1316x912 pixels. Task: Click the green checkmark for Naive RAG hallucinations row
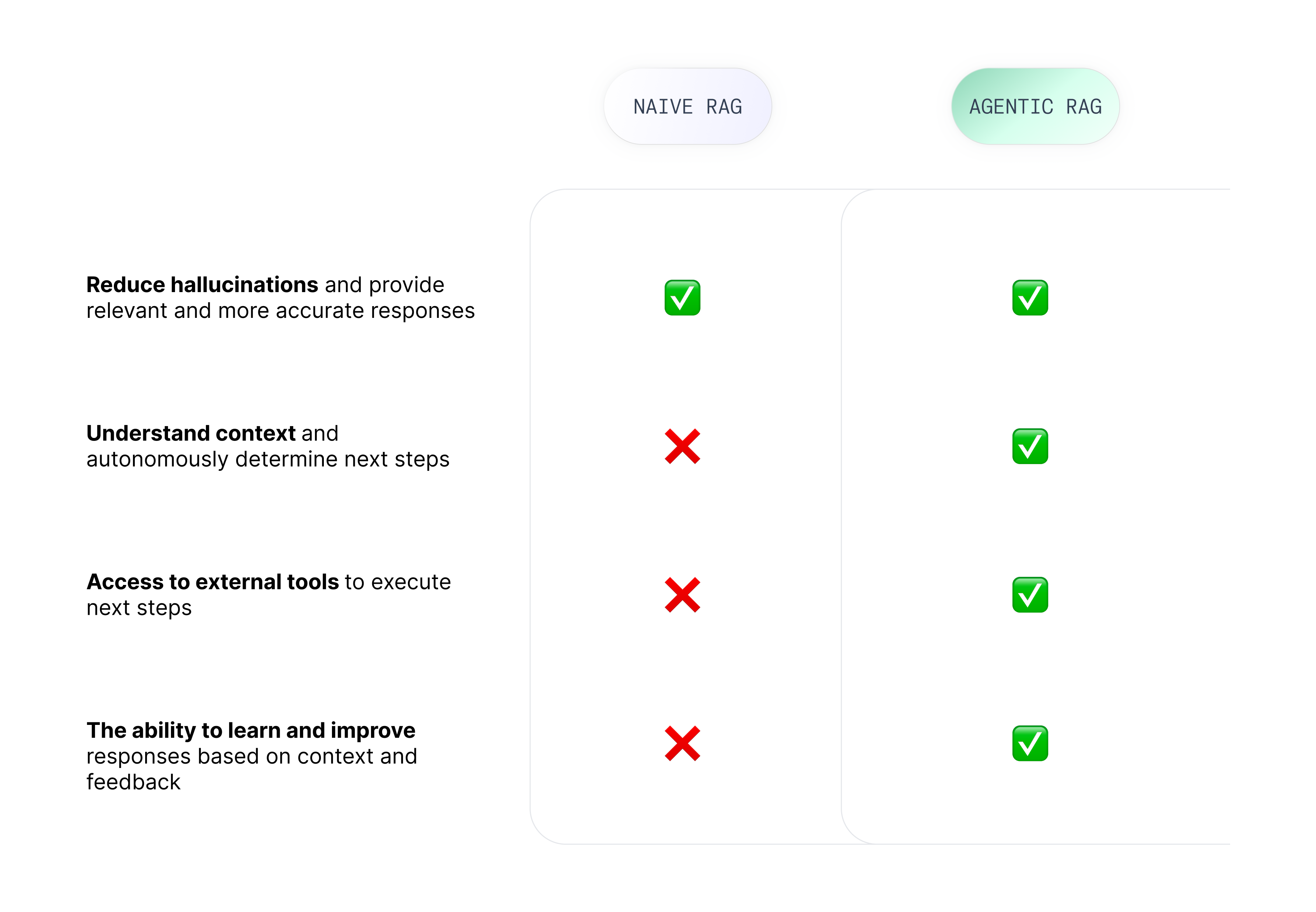coord(682,298)
